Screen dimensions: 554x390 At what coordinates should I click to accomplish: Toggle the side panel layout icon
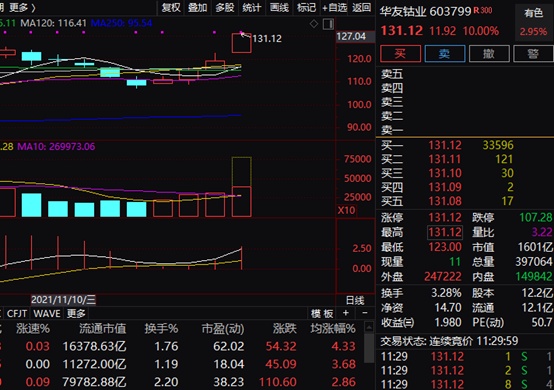tap(328, 24)
